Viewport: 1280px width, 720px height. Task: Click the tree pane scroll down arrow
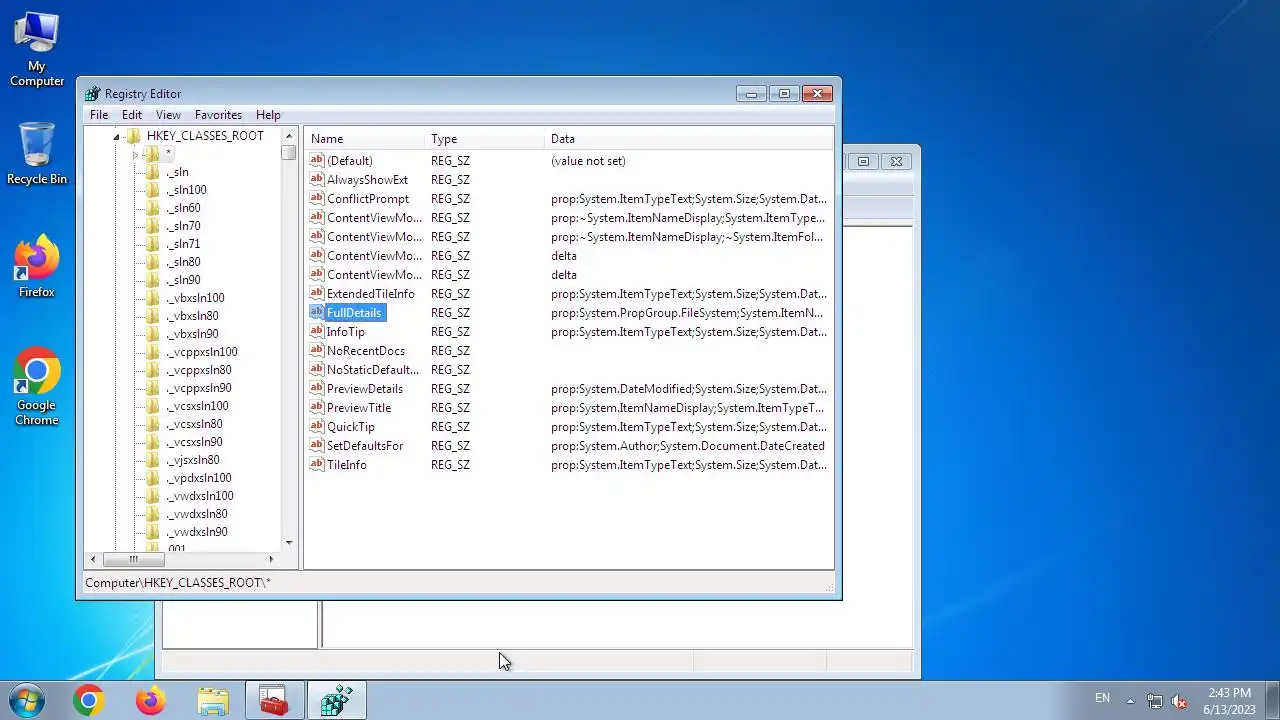tap(289, 543)
